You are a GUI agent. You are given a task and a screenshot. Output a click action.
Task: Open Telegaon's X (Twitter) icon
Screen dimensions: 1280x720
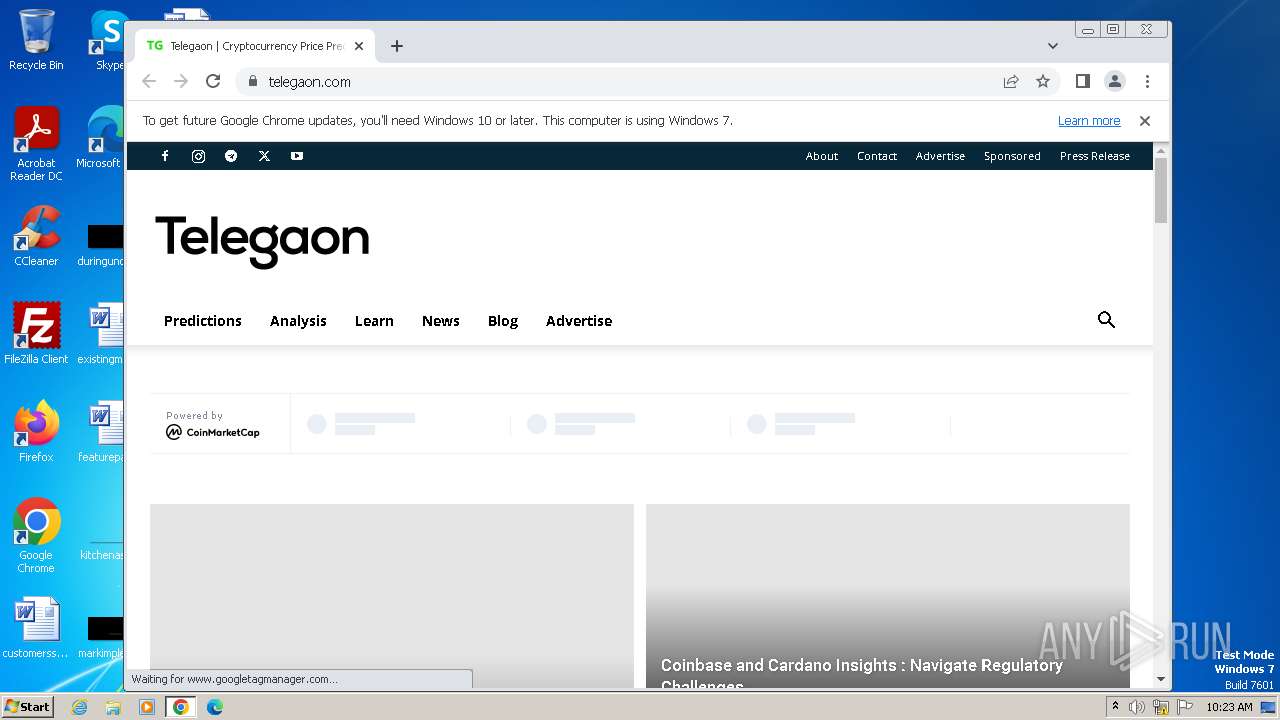(x=264, y=156)
